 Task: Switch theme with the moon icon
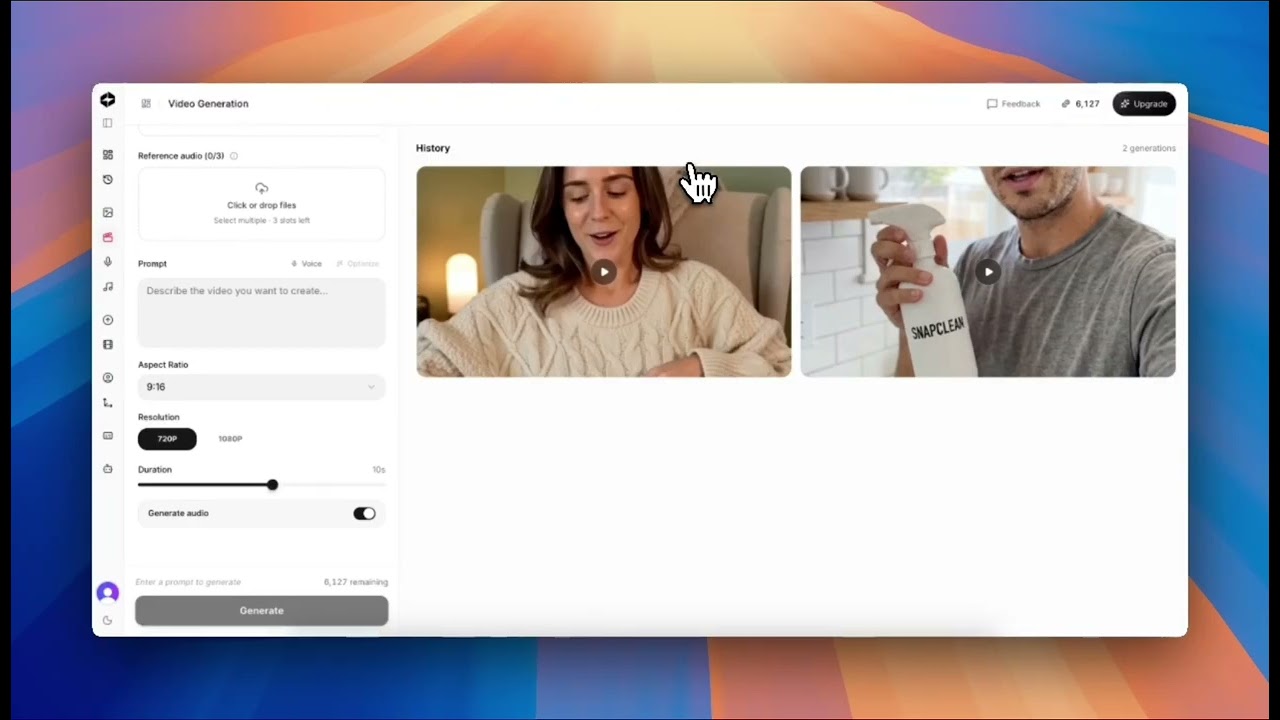pos(108,620)
